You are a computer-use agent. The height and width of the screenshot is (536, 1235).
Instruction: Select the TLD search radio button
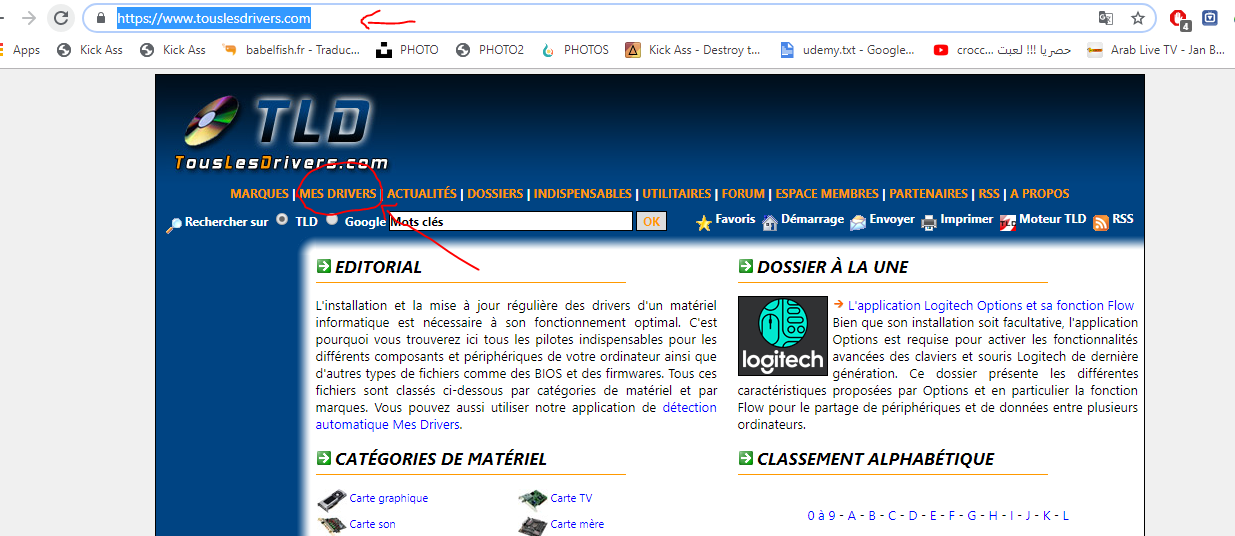click(282, 218)
